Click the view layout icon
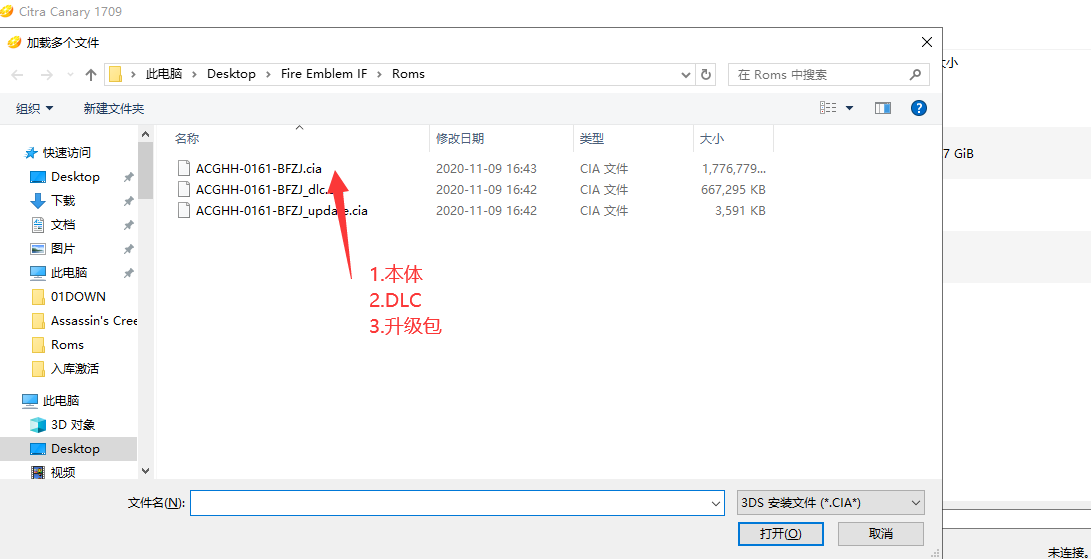The width and height of the screenshot is (1091, 559). 828,108
